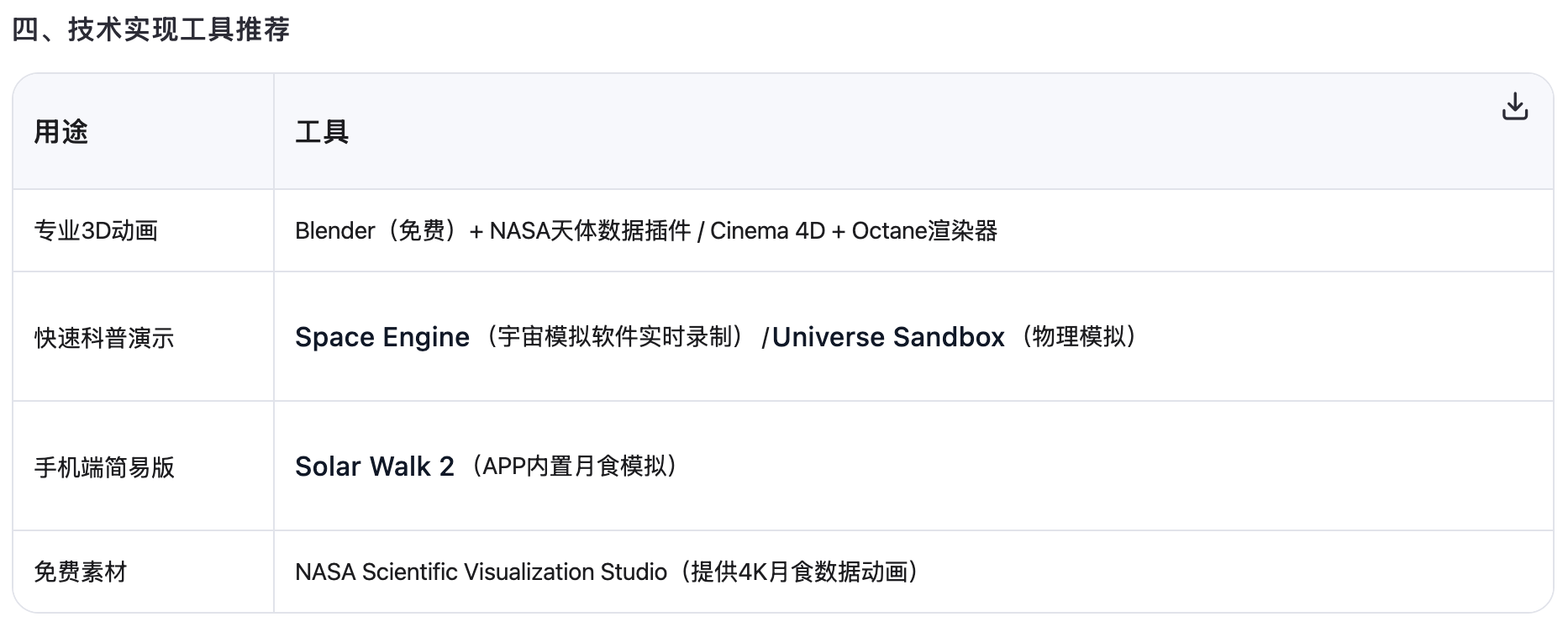
Task: Select the 快速科普演示 cell
Action: coord(104,338)
